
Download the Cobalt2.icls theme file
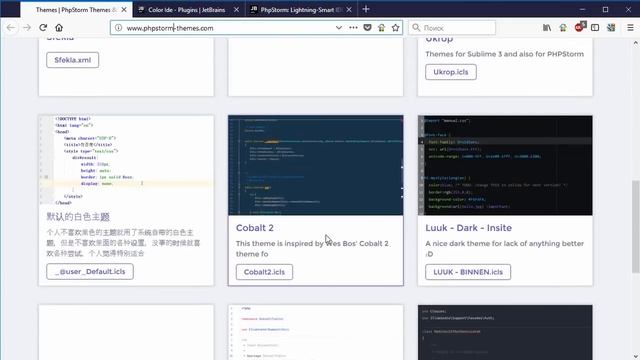click(264, 272)
